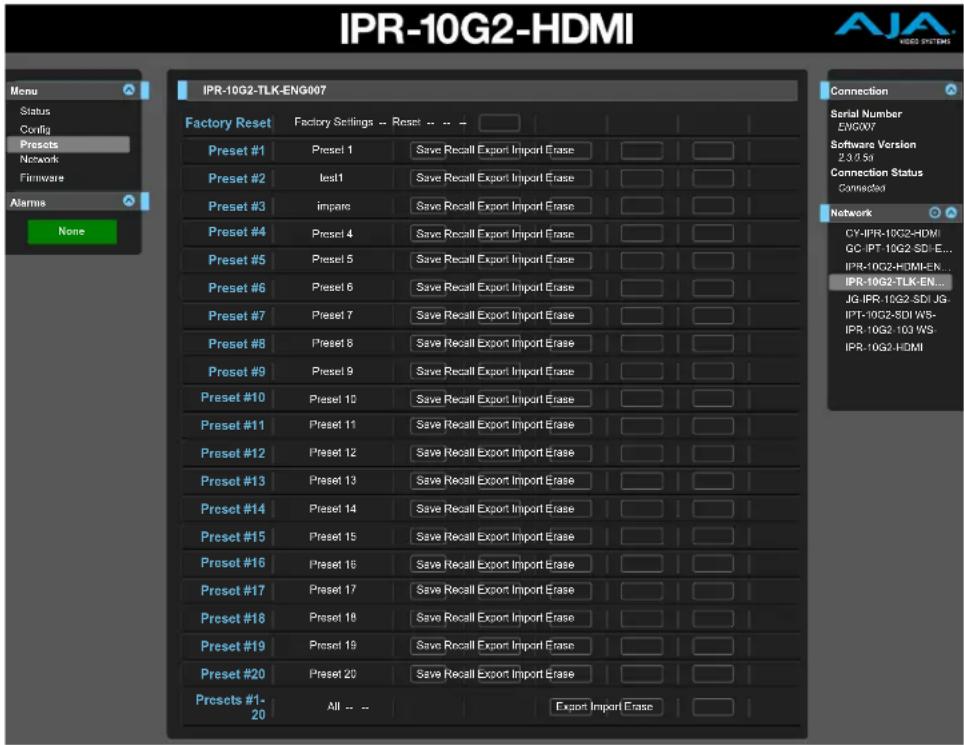Select the Presets menu item
Screen dimensions: 964x745
68,144
